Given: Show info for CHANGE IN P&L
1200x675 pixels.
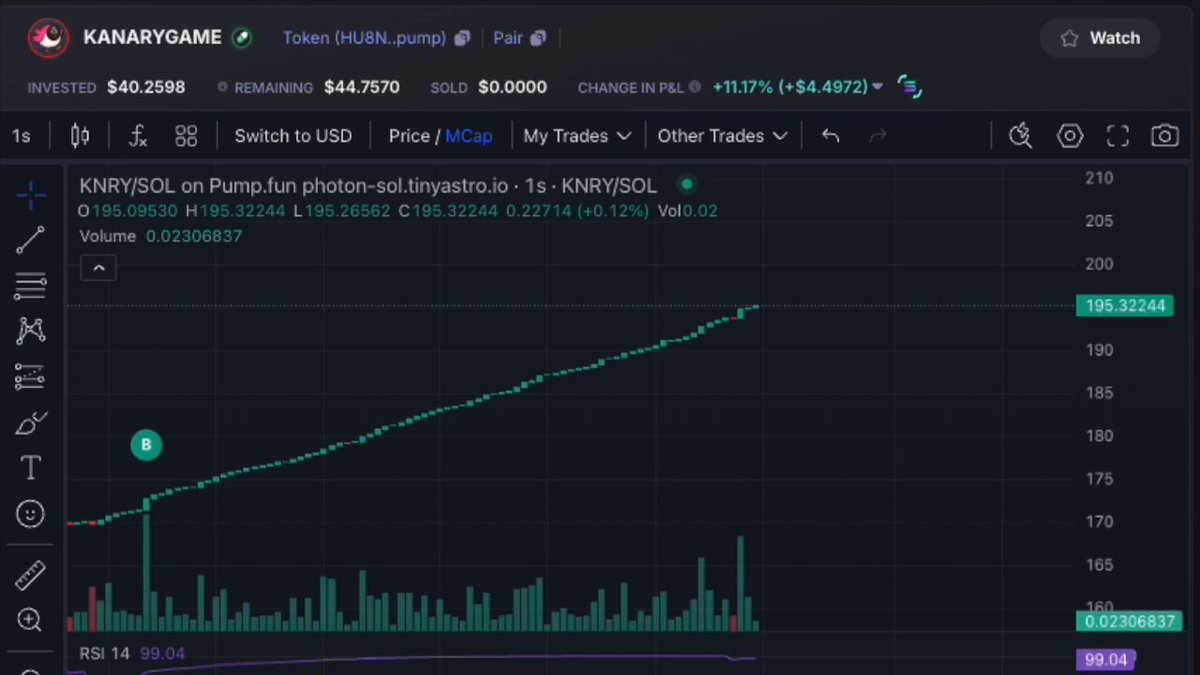Looking at the screenshot, I should (x=695, y=87).
